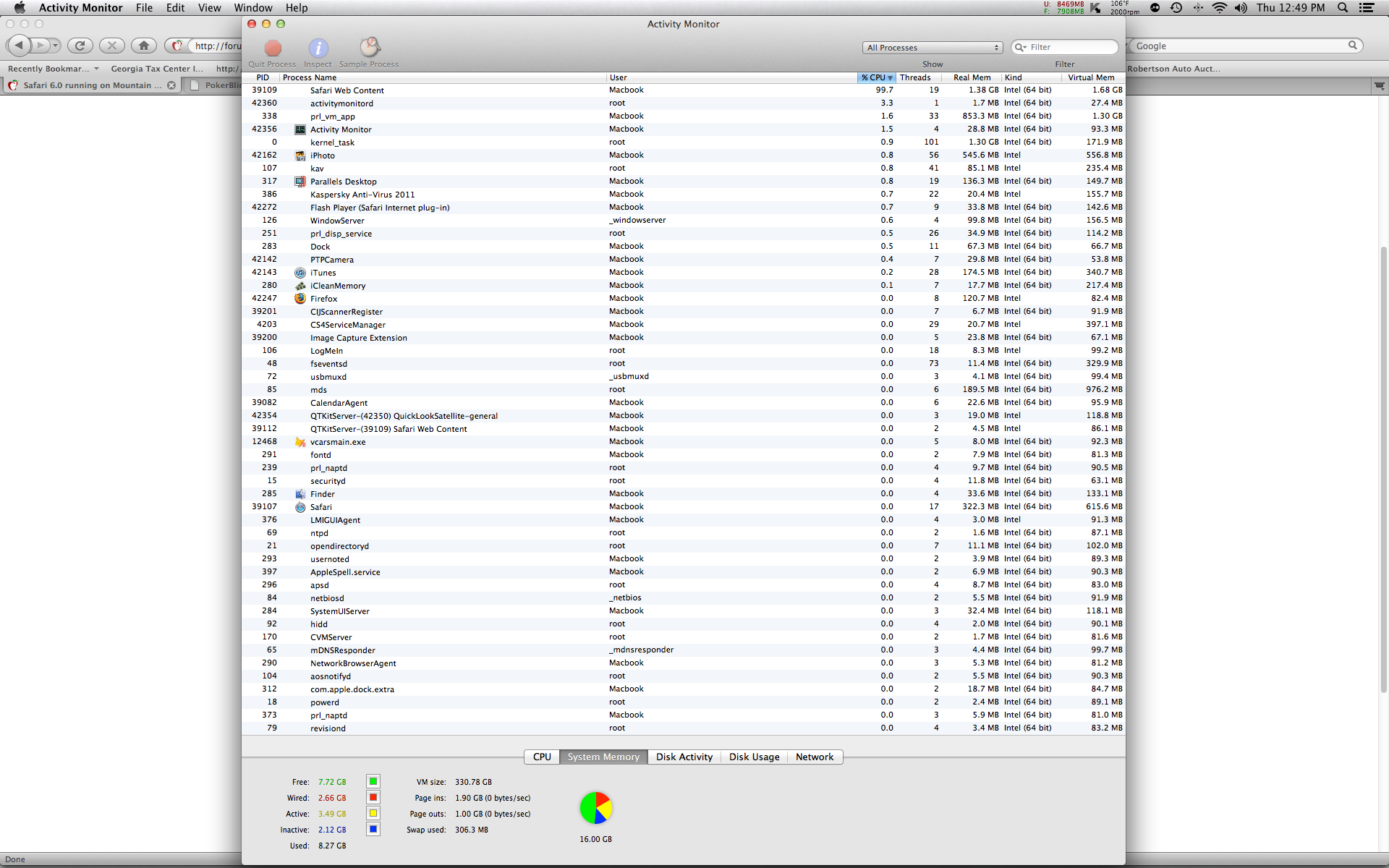1389x868 pixels.
Task: Click the volume icon in menu bar
Action: pyautogui.click(x=1241, y=8)
